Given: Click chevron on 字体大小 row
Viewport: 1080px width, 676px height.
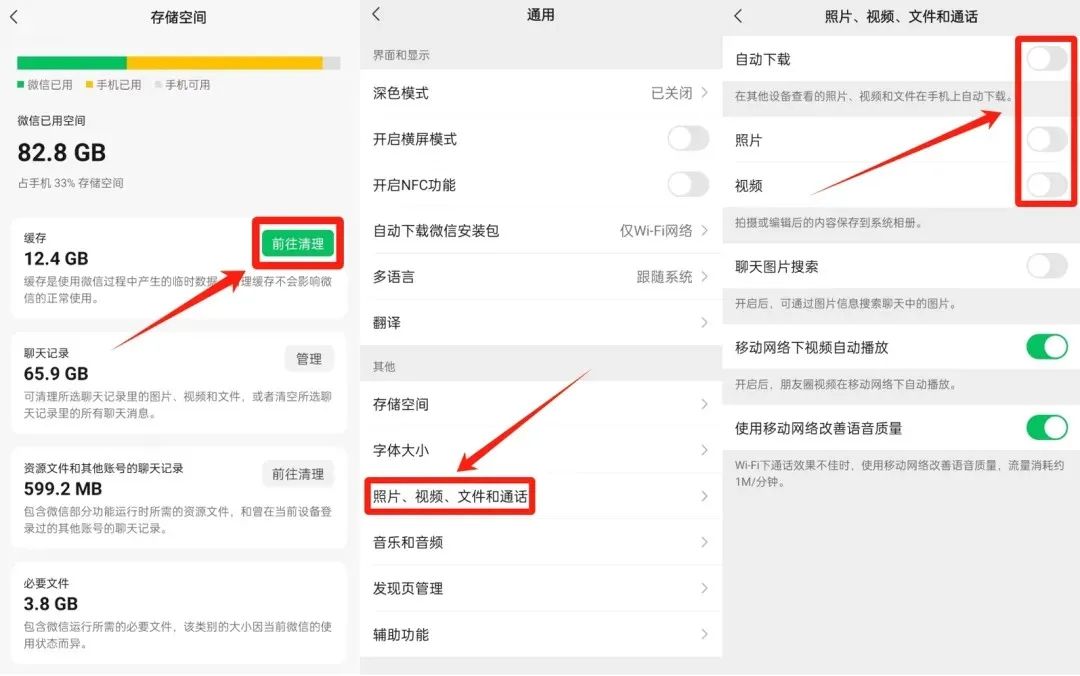Looking at the screenshot, I should pyautogui.click(x=704, y=450).
